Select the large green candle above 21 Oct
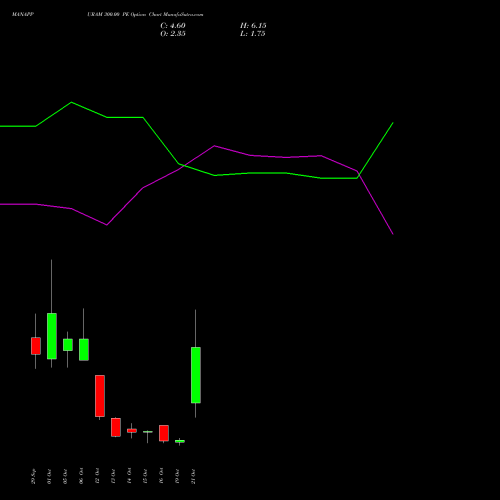Viewport: 500px width, 500px height. [x=196, y=375]
